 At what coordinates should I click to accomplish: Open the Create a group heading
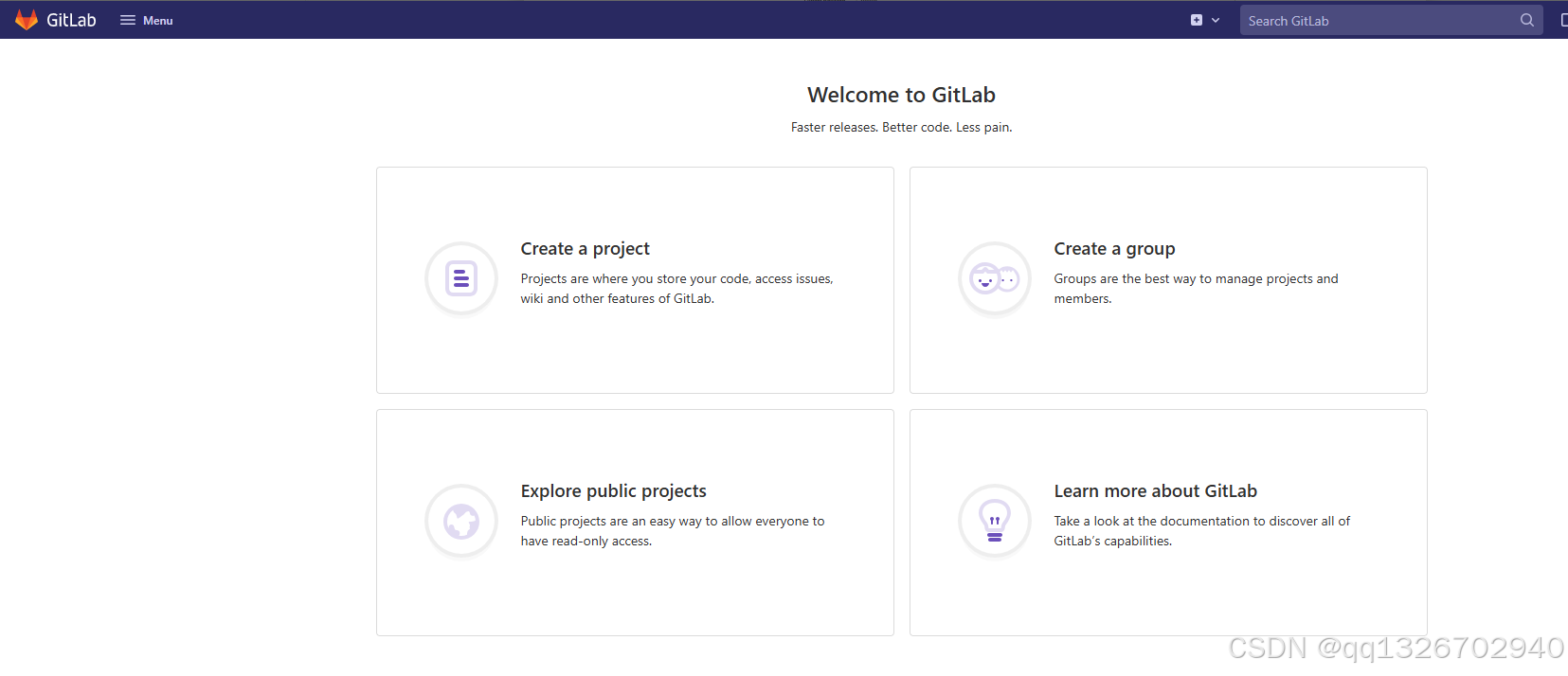coord(1114,249)
